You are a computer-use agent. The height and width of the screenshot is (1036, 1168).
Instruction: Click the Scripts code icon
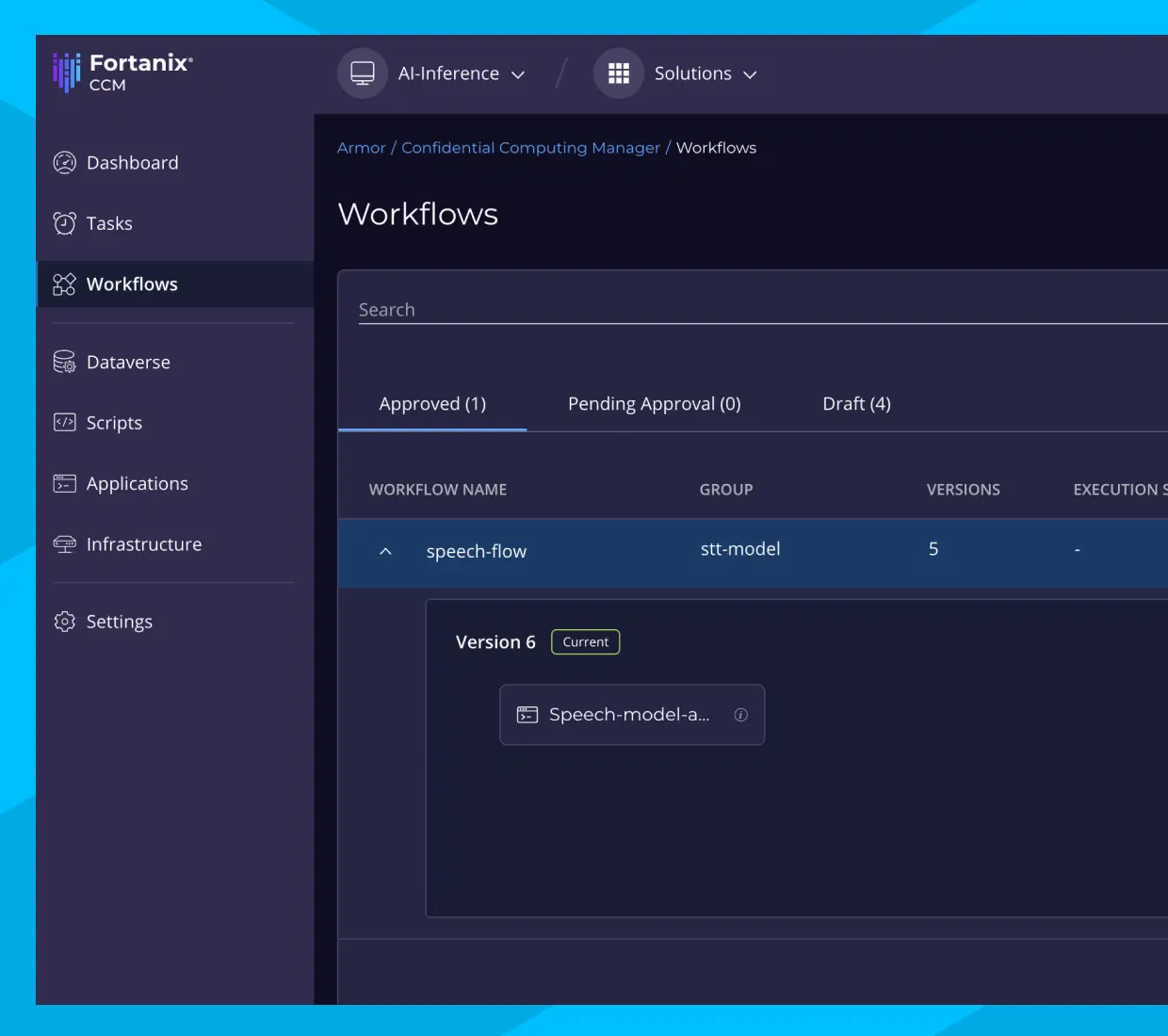[64, 423]
